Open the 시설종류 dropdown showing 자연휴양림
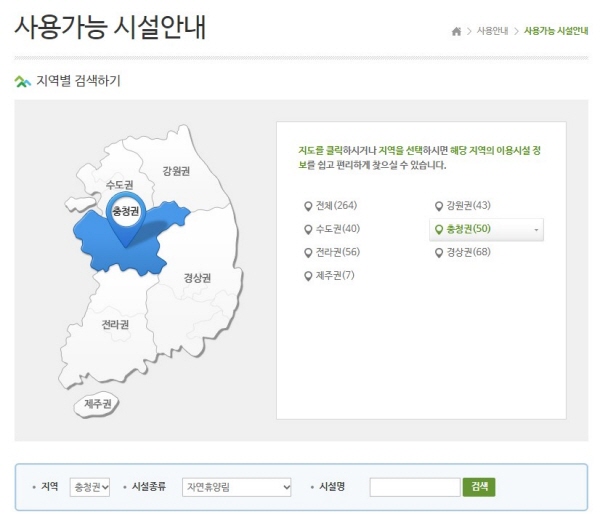 click(236, 487)
